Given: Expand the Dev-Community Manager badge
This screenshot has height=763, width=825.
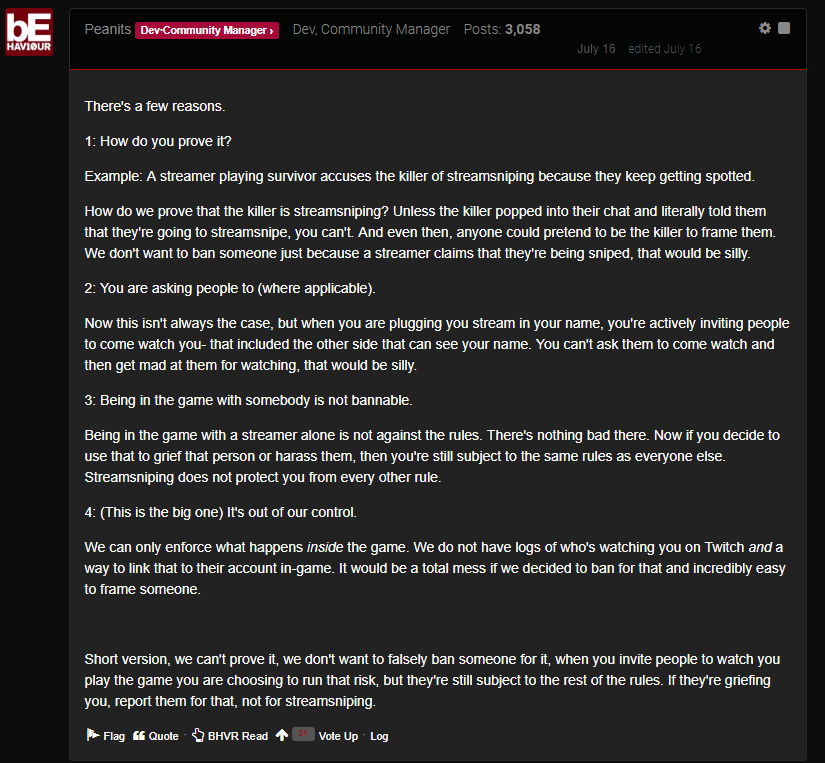Looking at the screenshot, I should pyautogui.click(x=207, y=31).
